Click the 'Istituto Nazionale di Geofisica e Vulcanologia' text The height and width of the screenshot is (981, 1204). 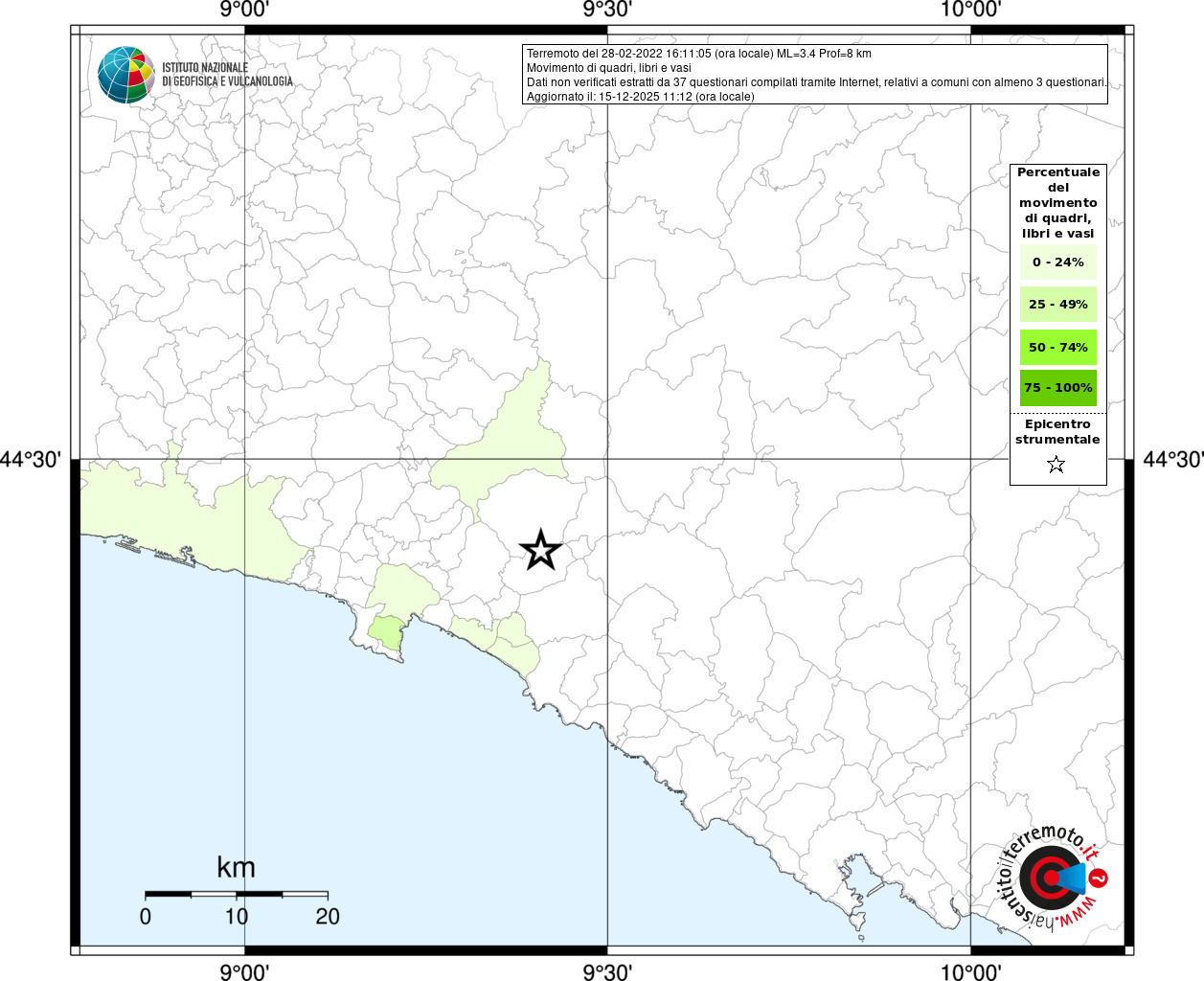point(227,75)
